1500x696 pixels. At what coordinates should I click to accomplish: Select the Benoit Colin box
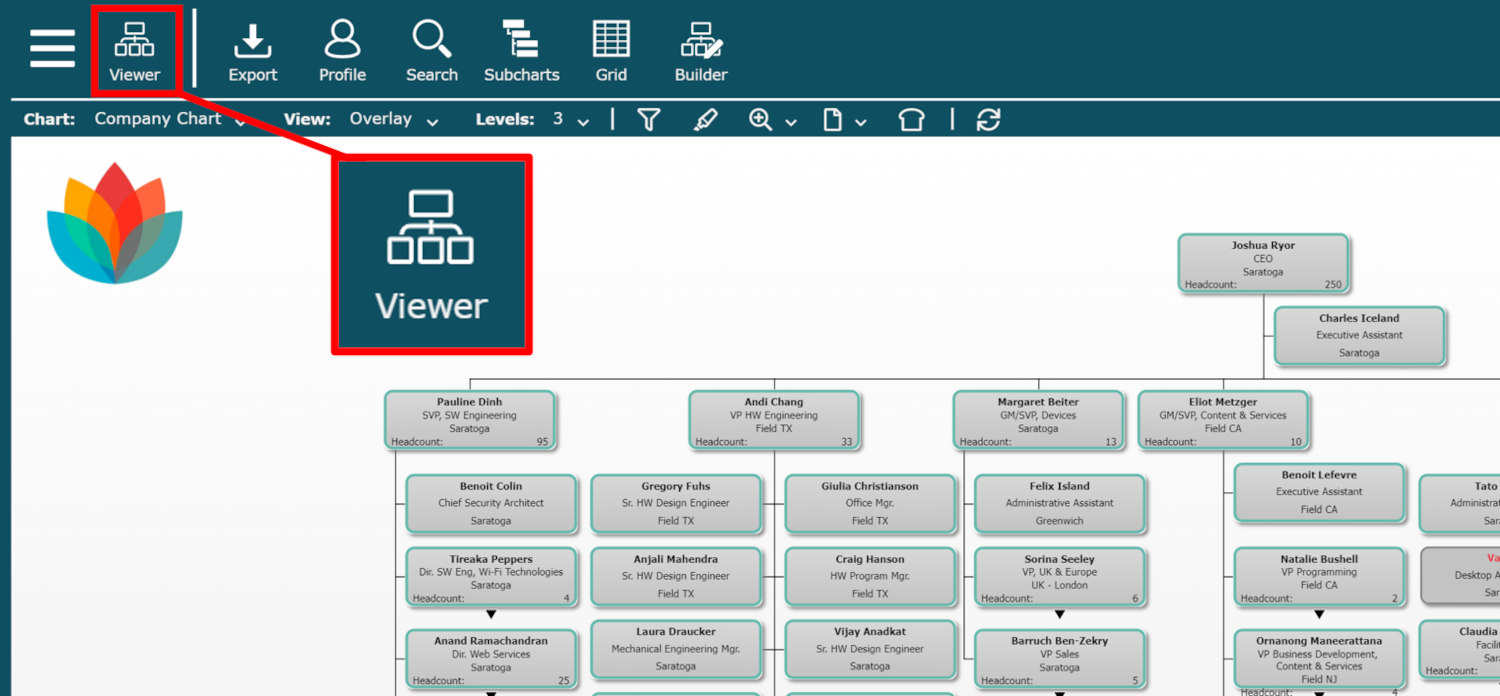pyautogui.click(x=491, y=503)
